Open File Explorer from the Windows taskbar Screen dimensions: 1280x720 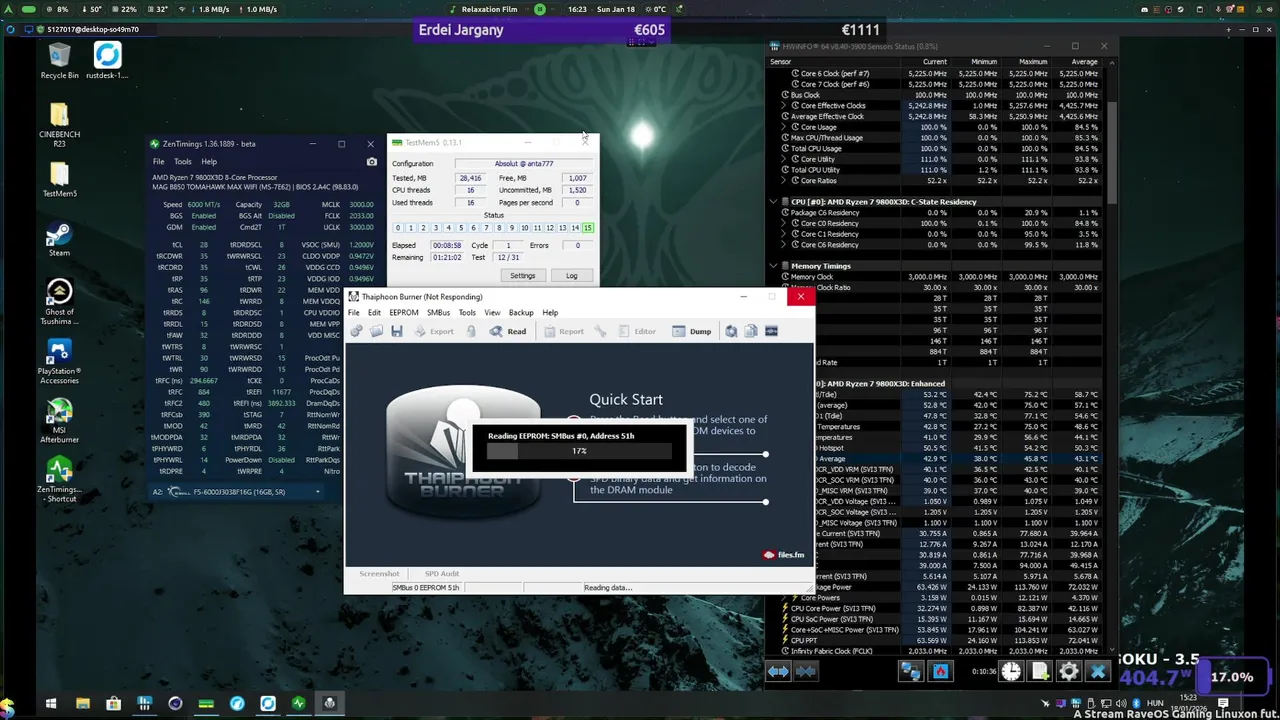[82, 703]
